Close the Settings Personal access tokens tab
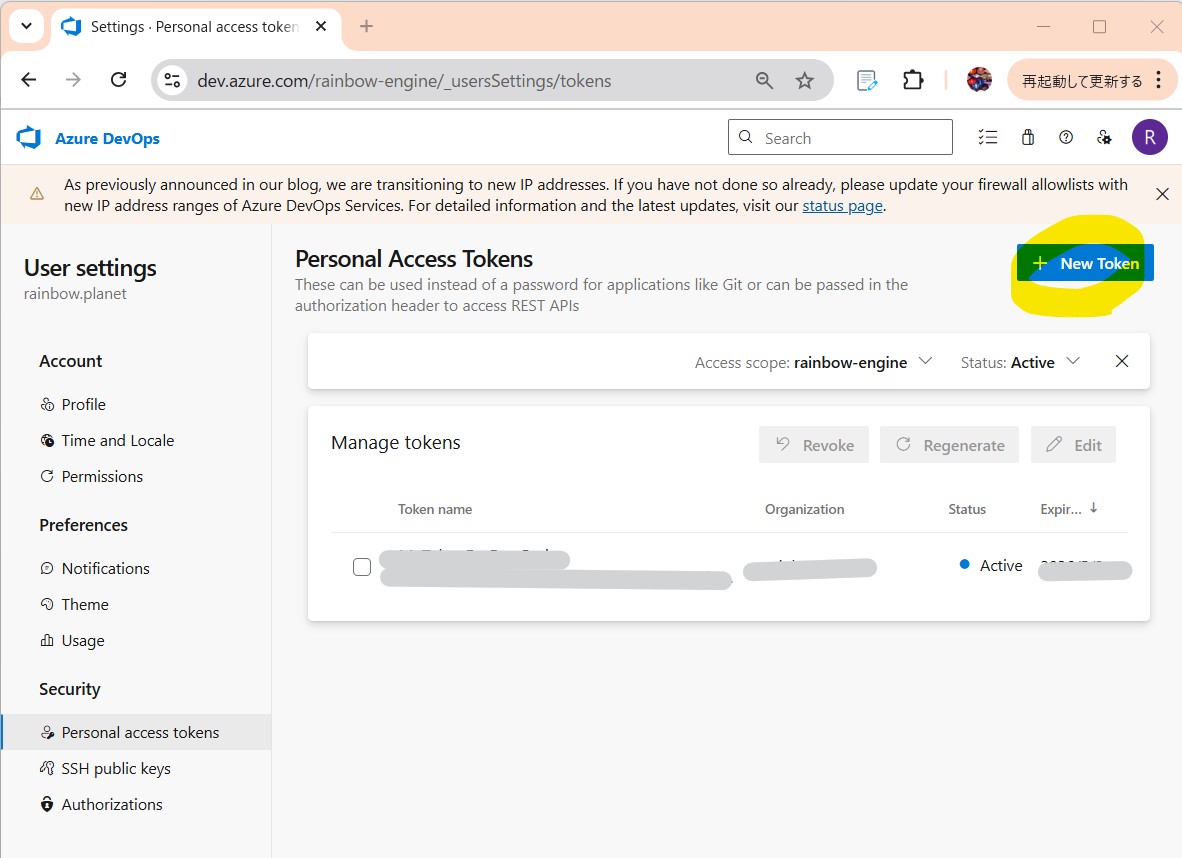The height and width of the screenshot is (858, 1182). (321, 26)
